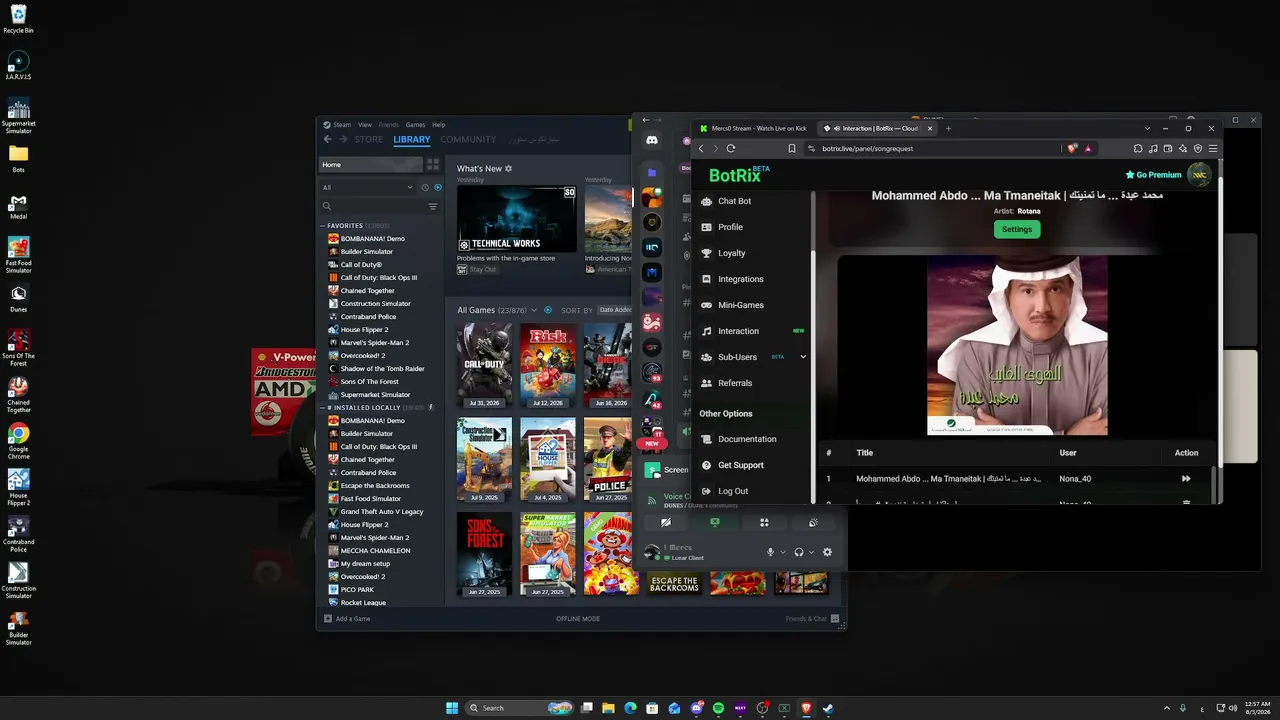Bookmark the current BotRix page

(792, 148)
